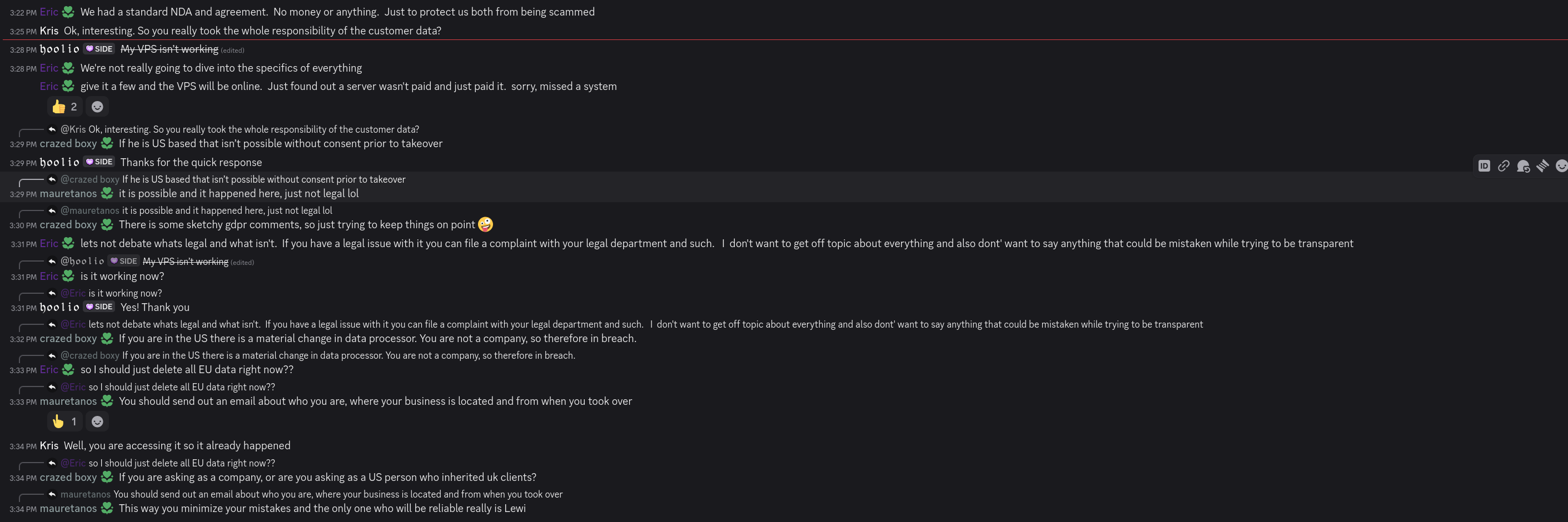This screenshot has height=522, width=1568.
Task: Create thread with spool icon
Action: (x=1542, y=166)
